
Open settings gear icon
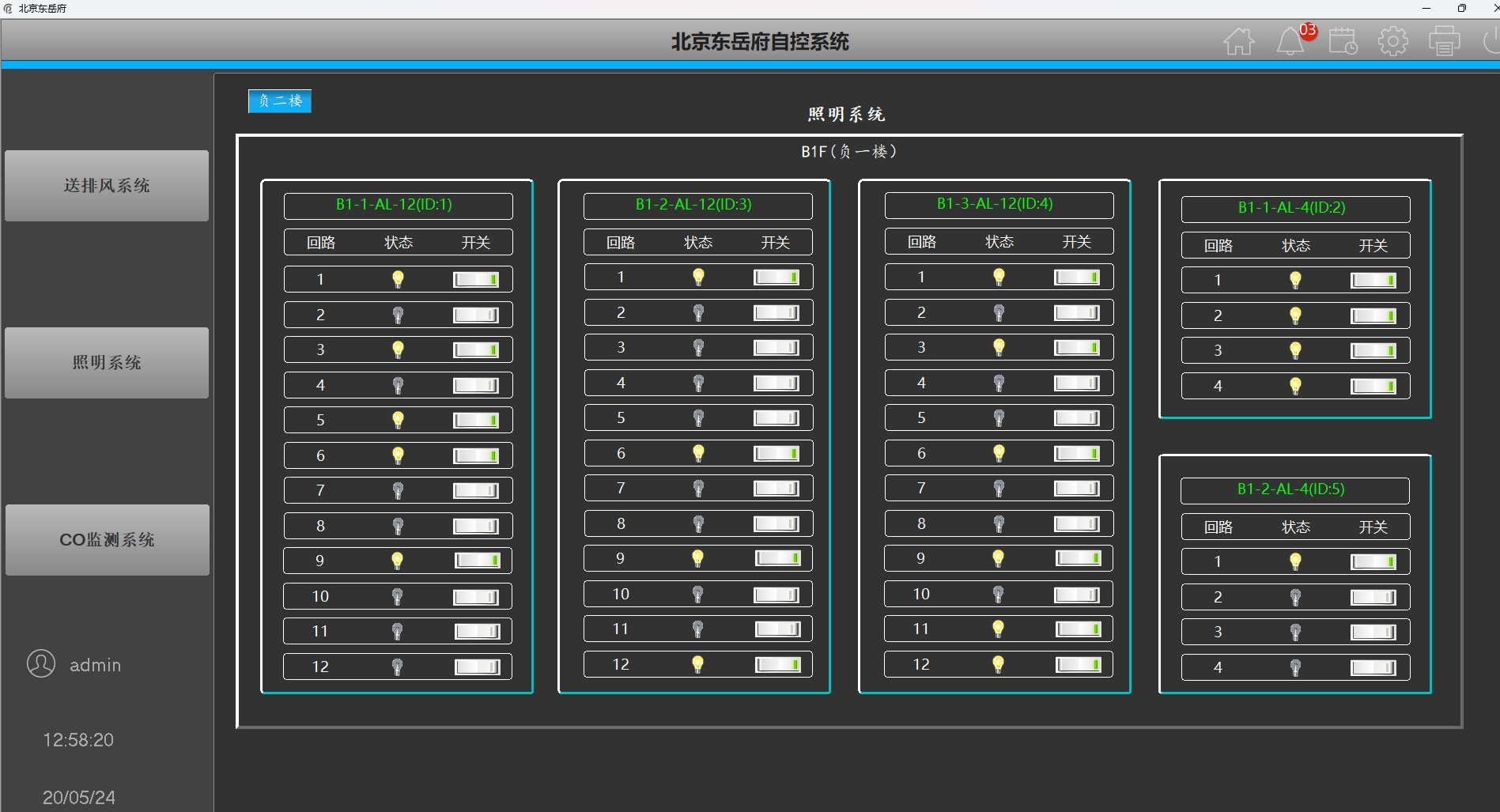tap(1392, 41)
